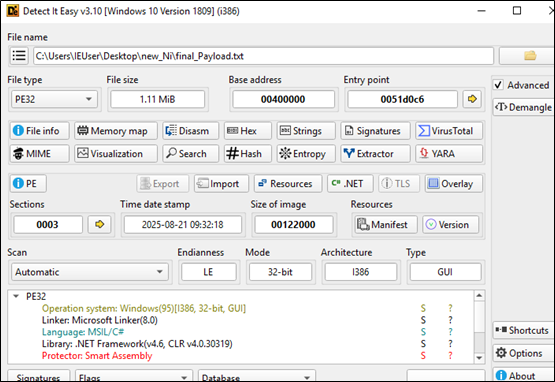
Task: View the Version resource
Action: click(x=450, y=224)
